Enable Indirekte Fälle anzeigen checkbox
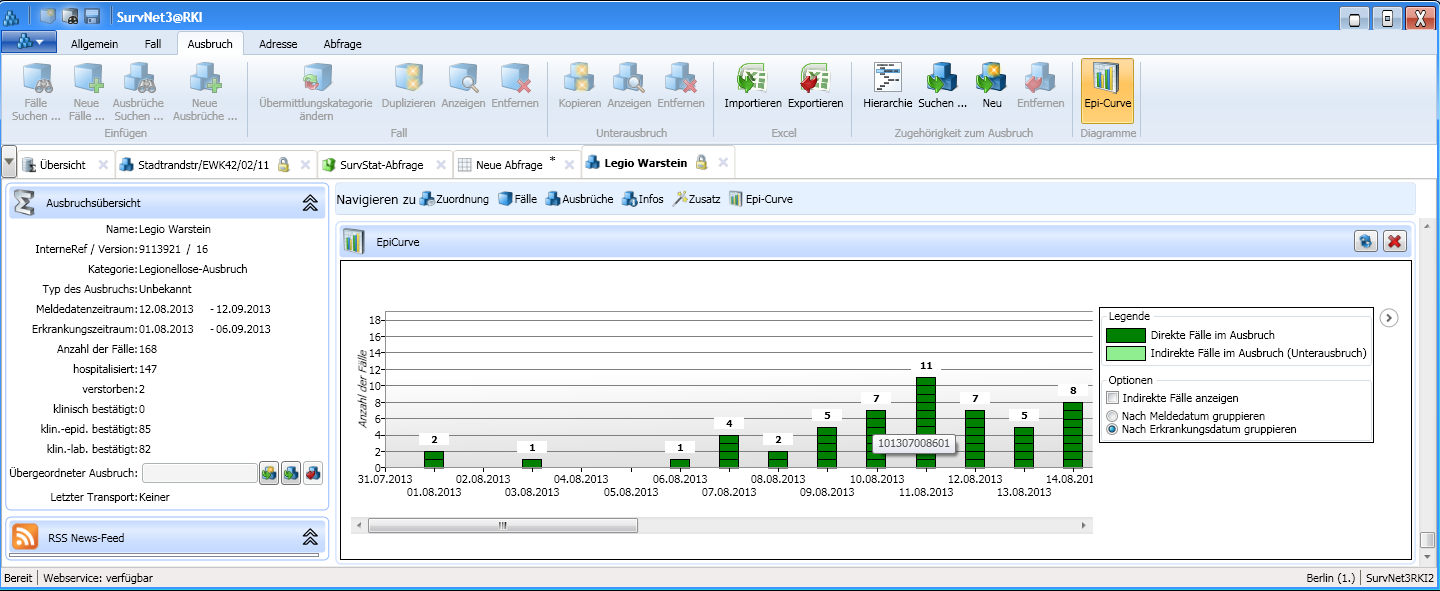The height and width of the screenshot is (591, 1440). pyautogui.click(x=1113, y=398)
